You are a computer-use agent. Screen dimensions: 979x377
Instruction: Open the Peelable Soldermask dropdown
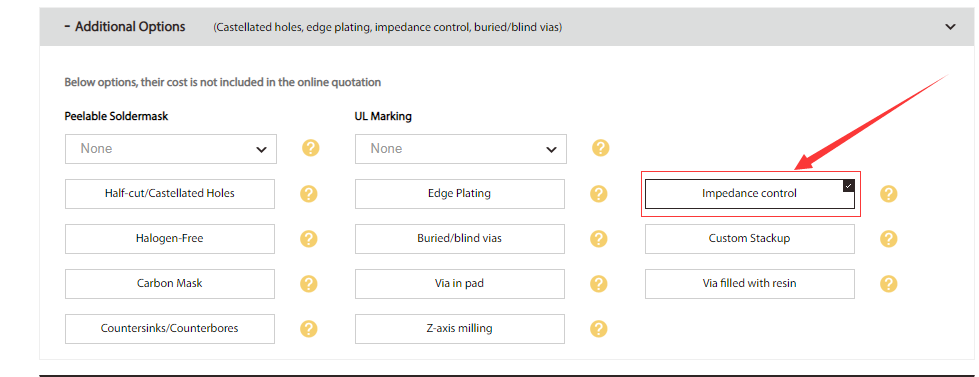171,149
